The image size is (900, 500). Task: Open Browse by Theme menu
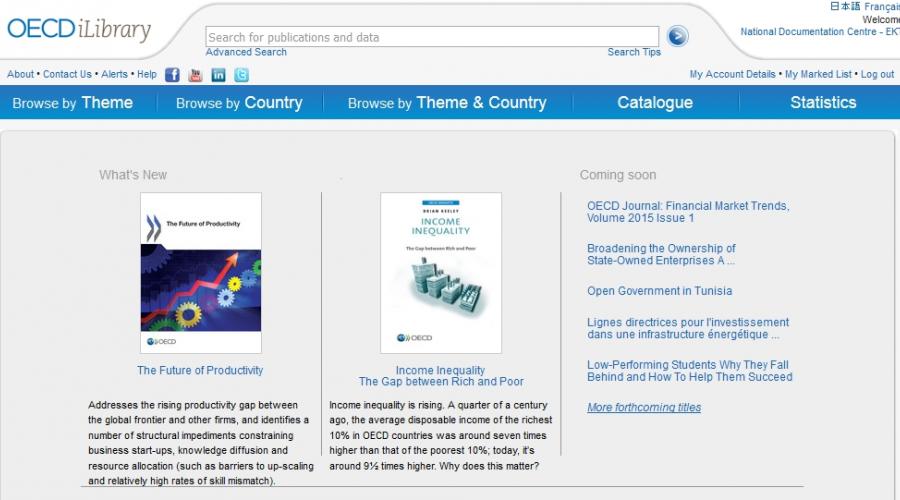pos(72,103)
